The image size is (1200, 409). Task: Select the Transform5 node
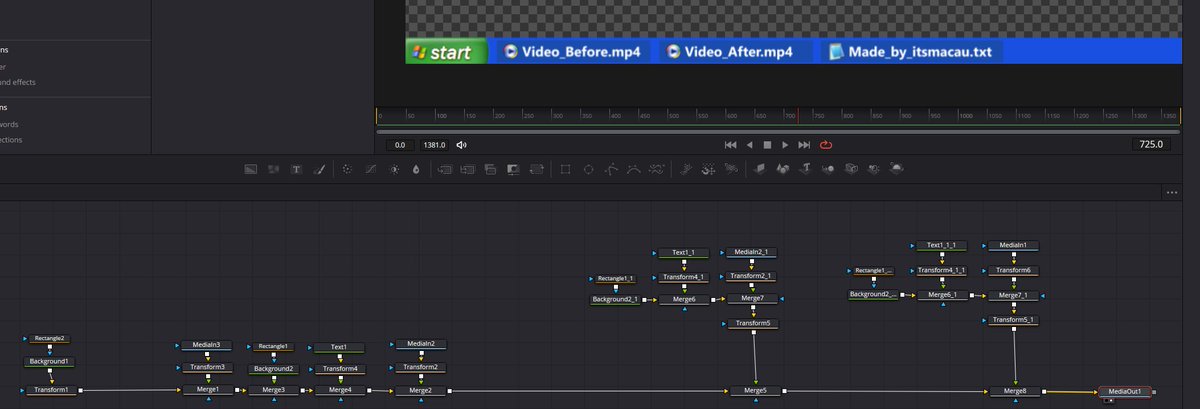pos(752,324)
